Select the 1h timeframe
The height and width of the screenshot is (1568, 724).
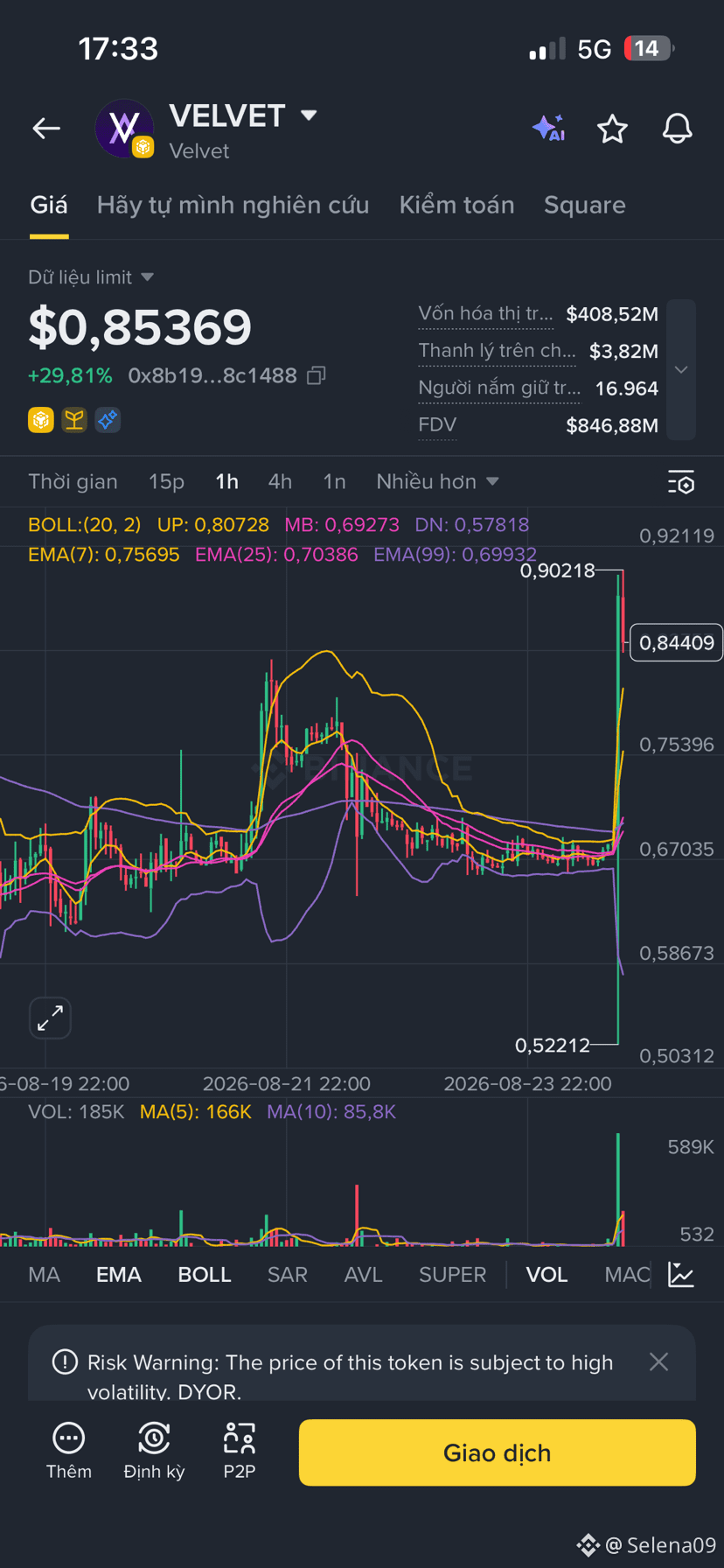pyautogui.click(x=227, y=481)
